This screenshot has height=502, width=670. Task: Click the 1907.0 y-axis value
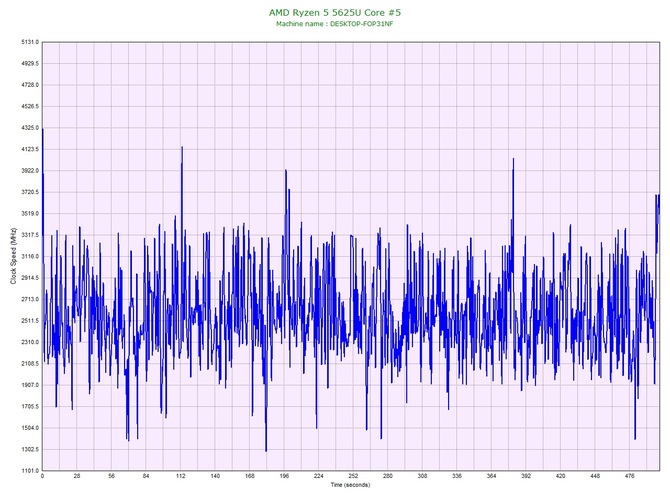tap(30, 385)
